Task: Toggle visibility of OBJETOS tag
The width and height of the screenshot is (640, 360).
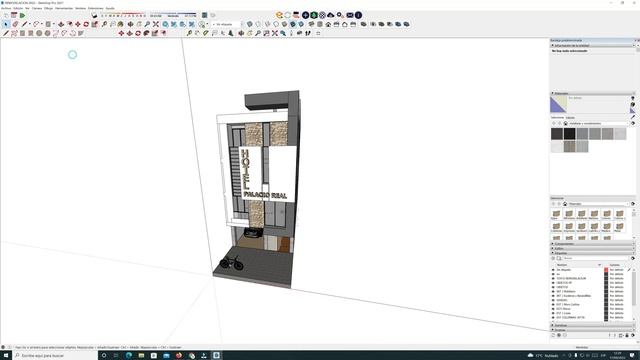Action: tap(553, 287)
